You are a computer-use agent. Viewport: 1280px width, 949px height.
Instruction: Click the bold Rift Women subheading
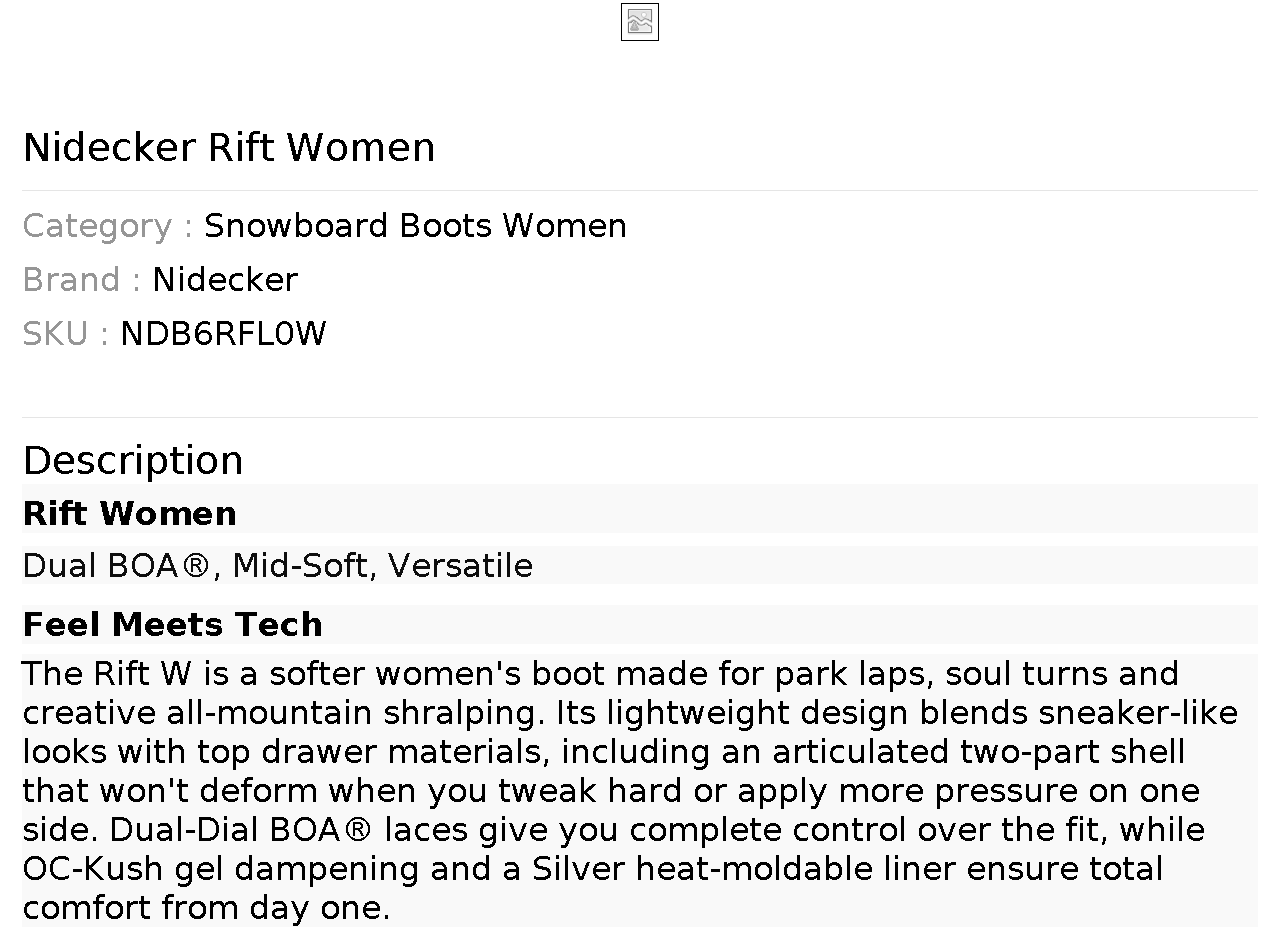click(130, 513)
